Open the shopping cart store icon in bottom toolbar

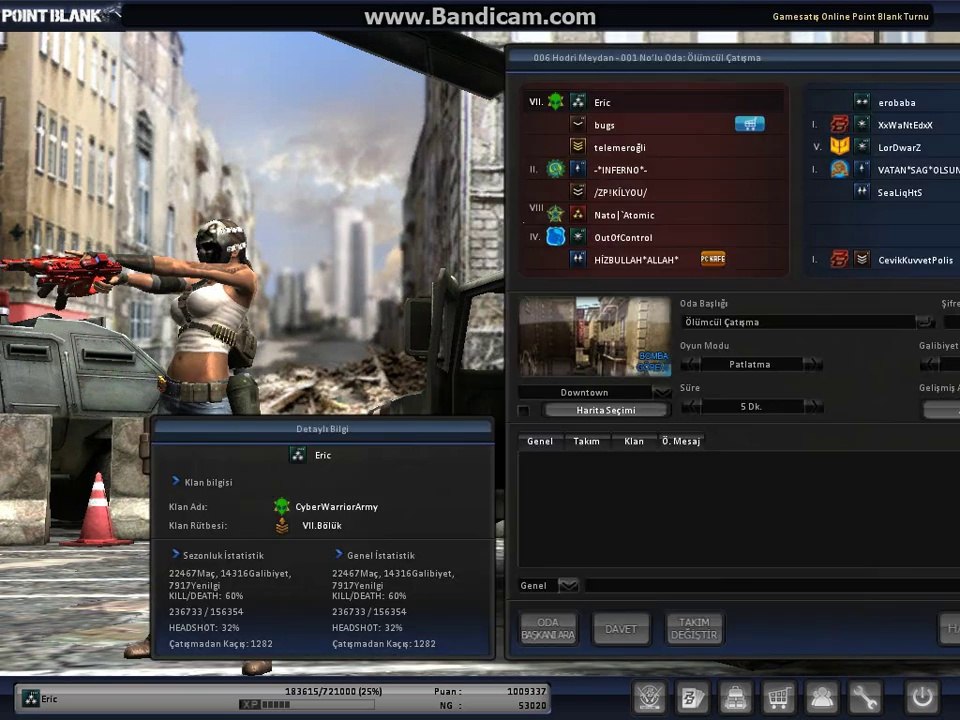(778, 697)
